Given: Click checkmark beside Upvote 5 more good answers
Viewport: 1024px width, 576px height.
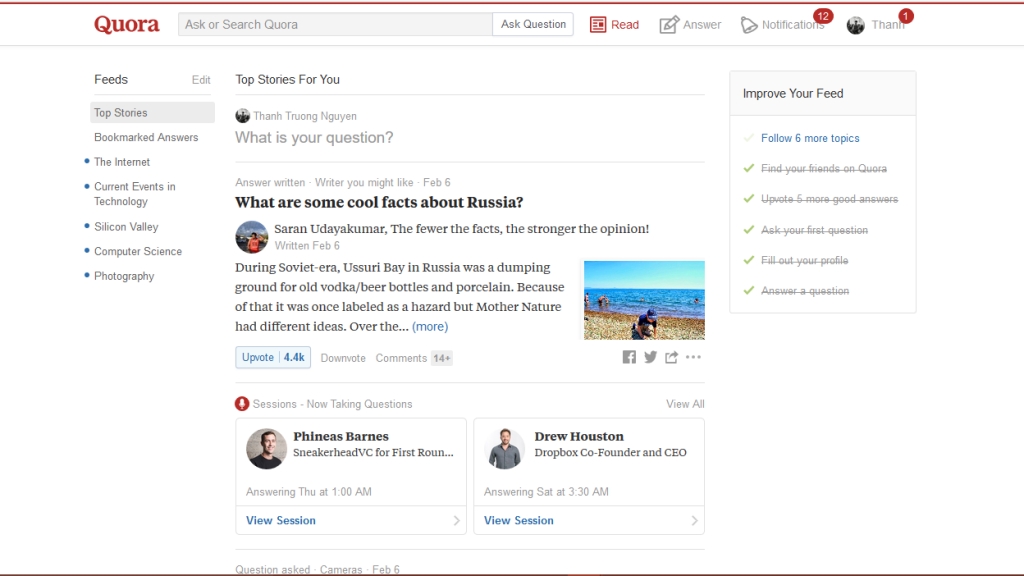Looking at the screenshot, I should (x=748, y=199).
